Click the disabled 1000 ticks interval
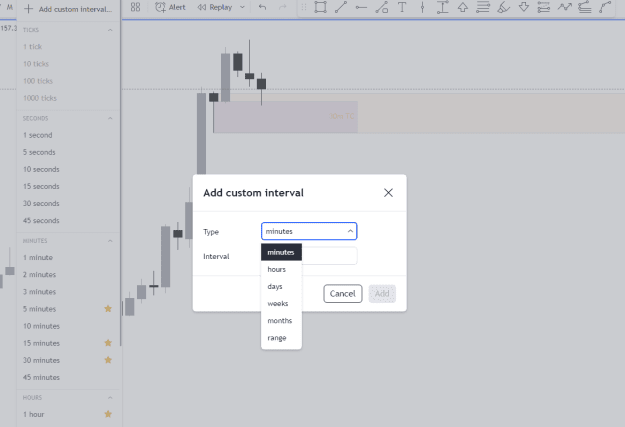 pyautogui.click(x=68, y=98)
